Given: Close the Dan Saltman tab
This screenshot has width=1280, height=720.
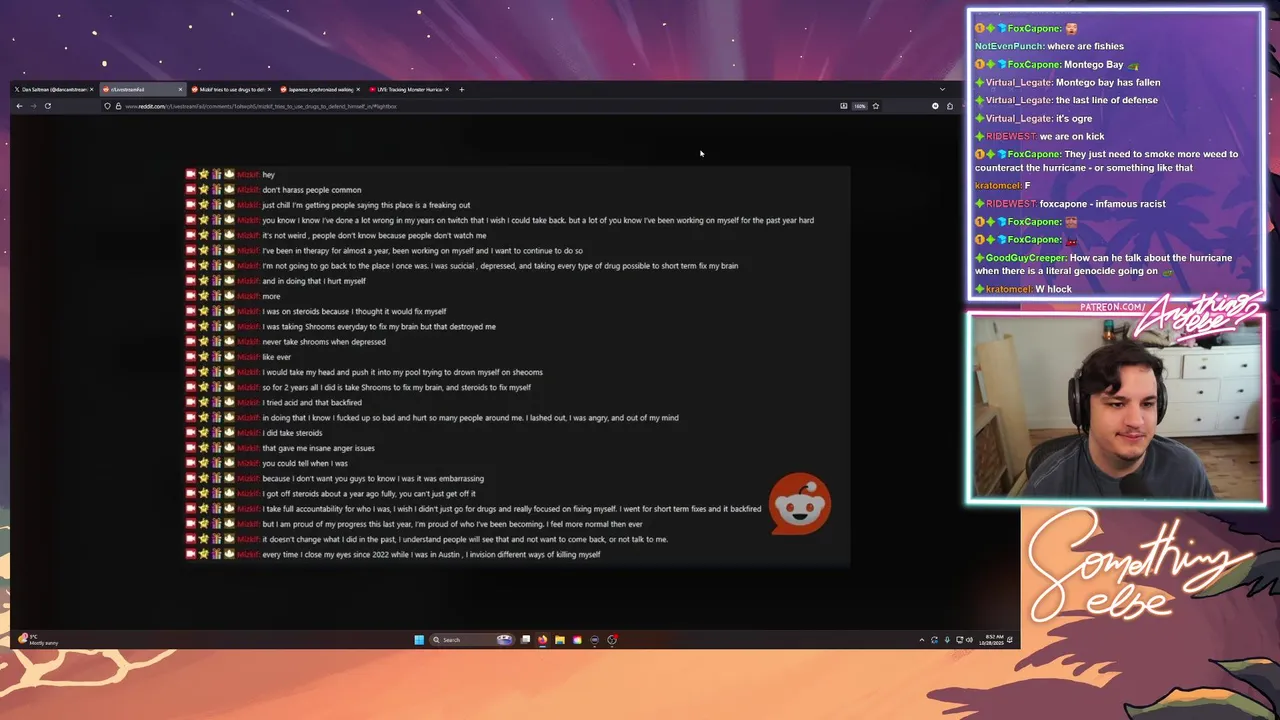Looking at the screenshot, I should [91, 89].
